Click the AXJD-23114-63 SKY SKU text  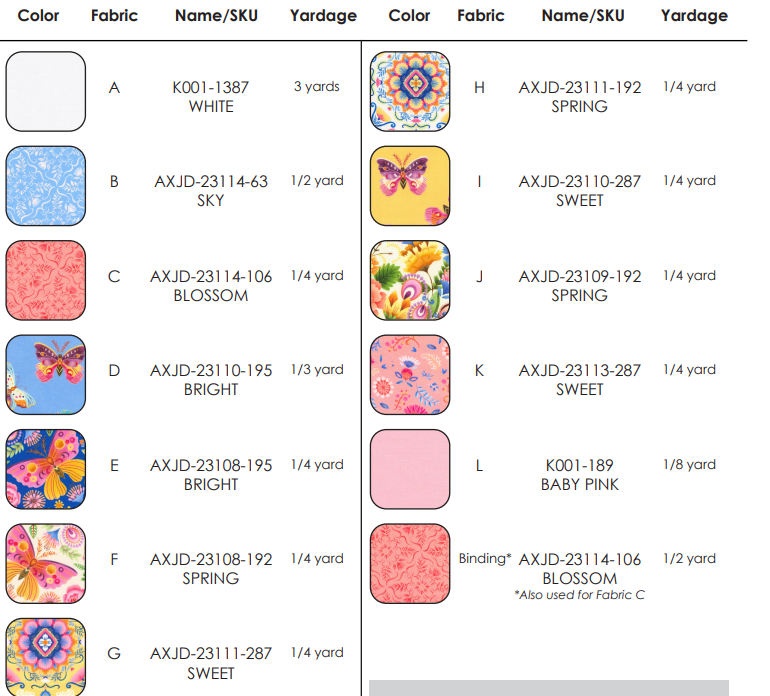point(211,191)
